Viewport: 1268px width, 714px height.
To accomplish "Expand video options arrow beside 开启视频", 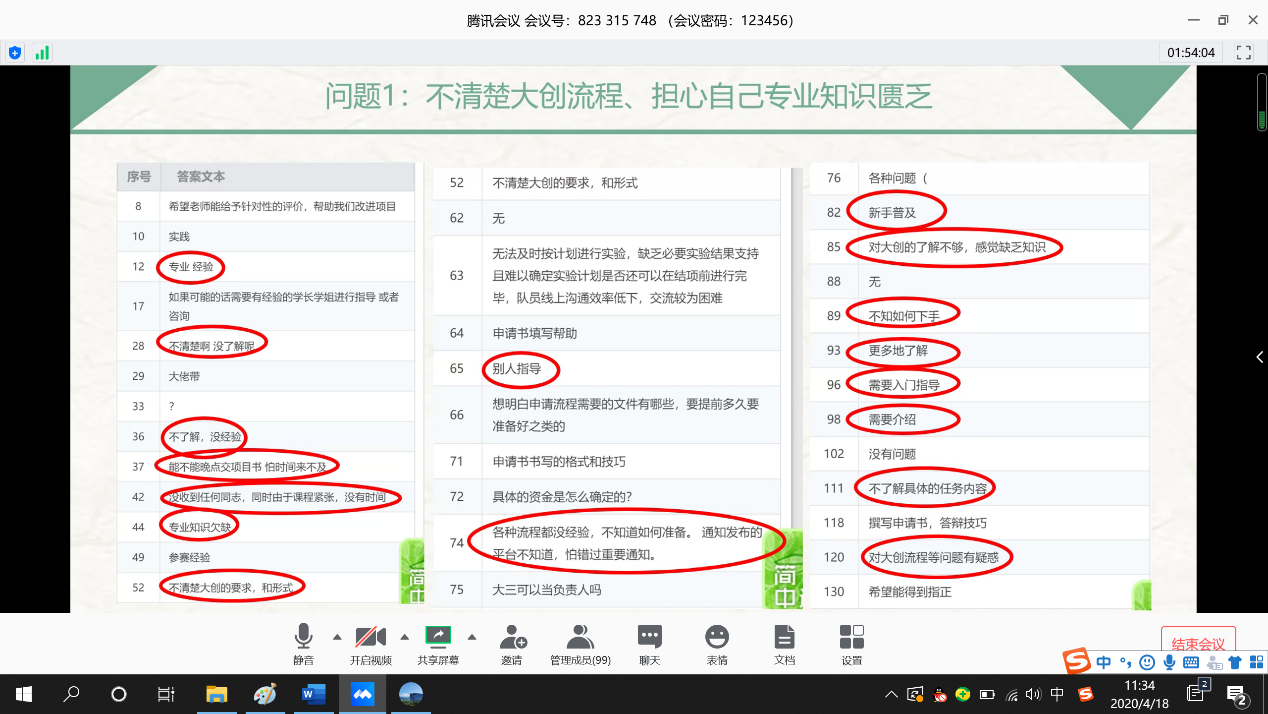I will tap(404, 637).
